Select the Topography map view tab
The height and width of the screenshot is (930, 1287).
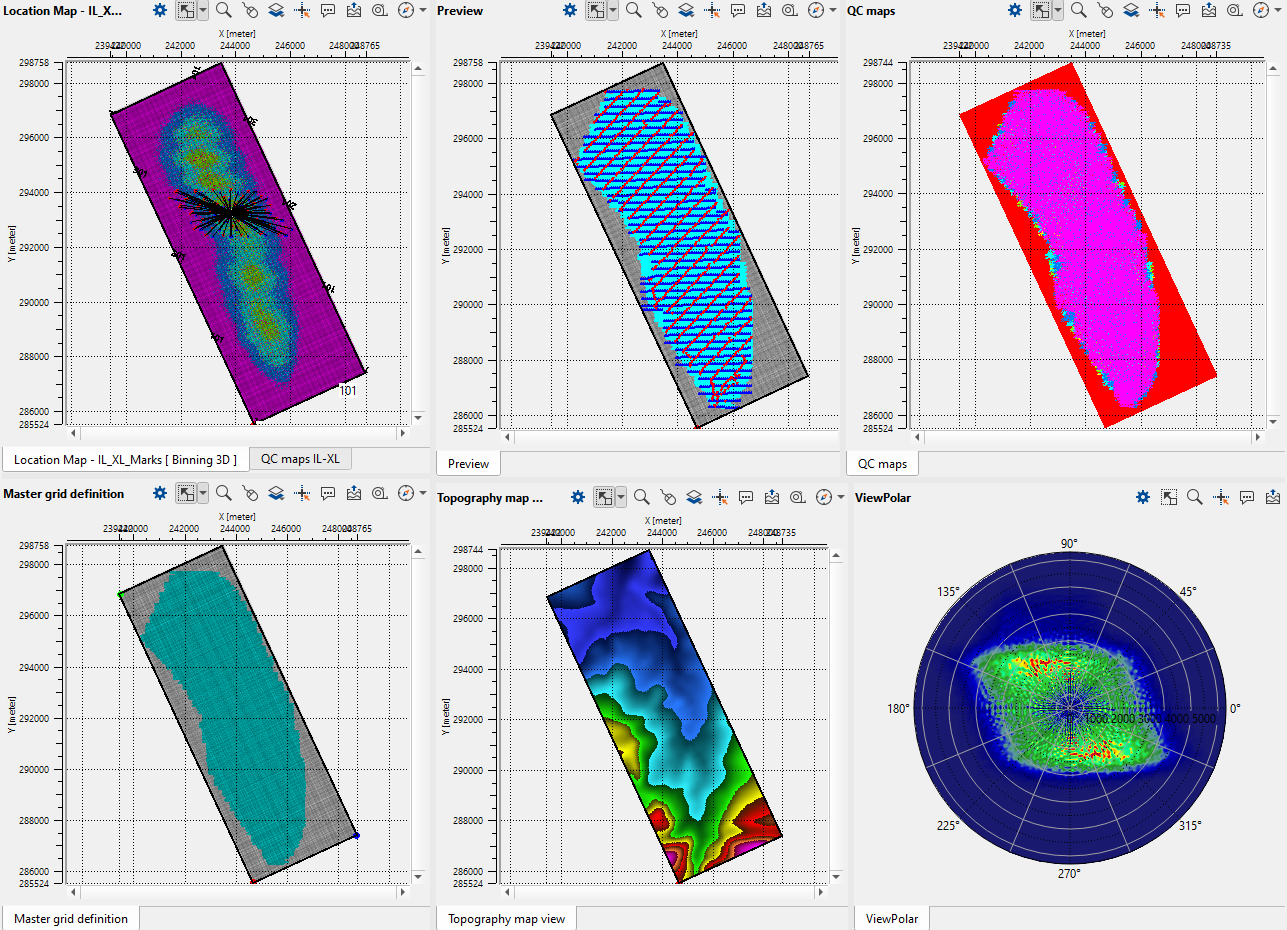coord(506,919)
